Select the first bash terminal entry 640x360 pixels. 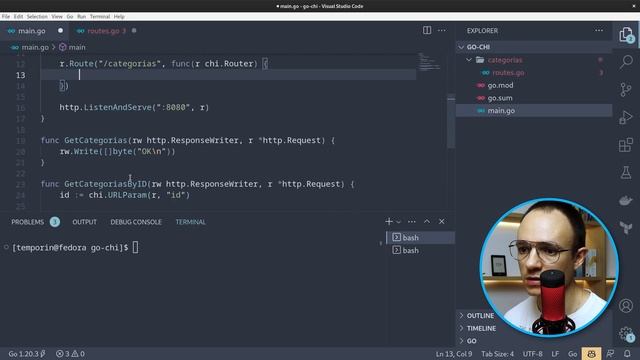coord(420,238)
